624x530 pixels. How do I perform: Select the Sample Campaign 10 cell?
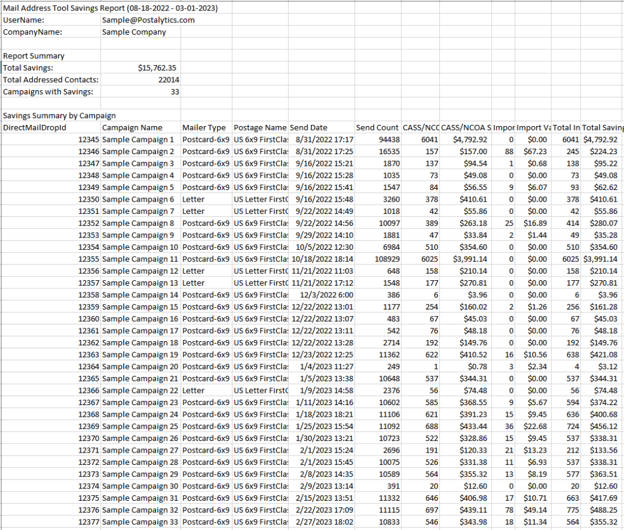(x=140, y=247)
